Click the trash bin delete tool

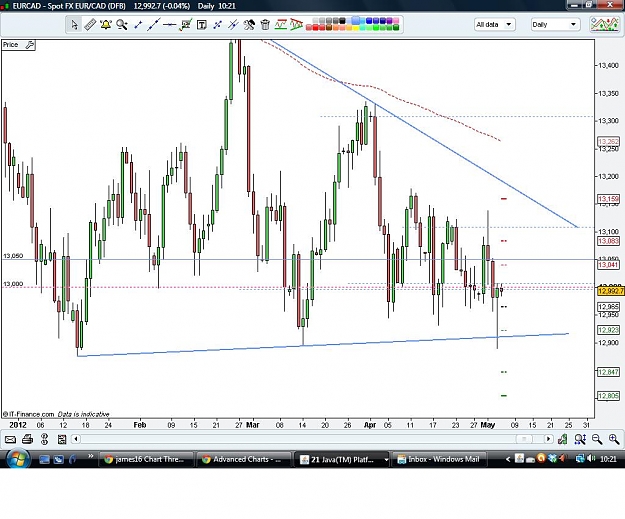click(265, 25)
